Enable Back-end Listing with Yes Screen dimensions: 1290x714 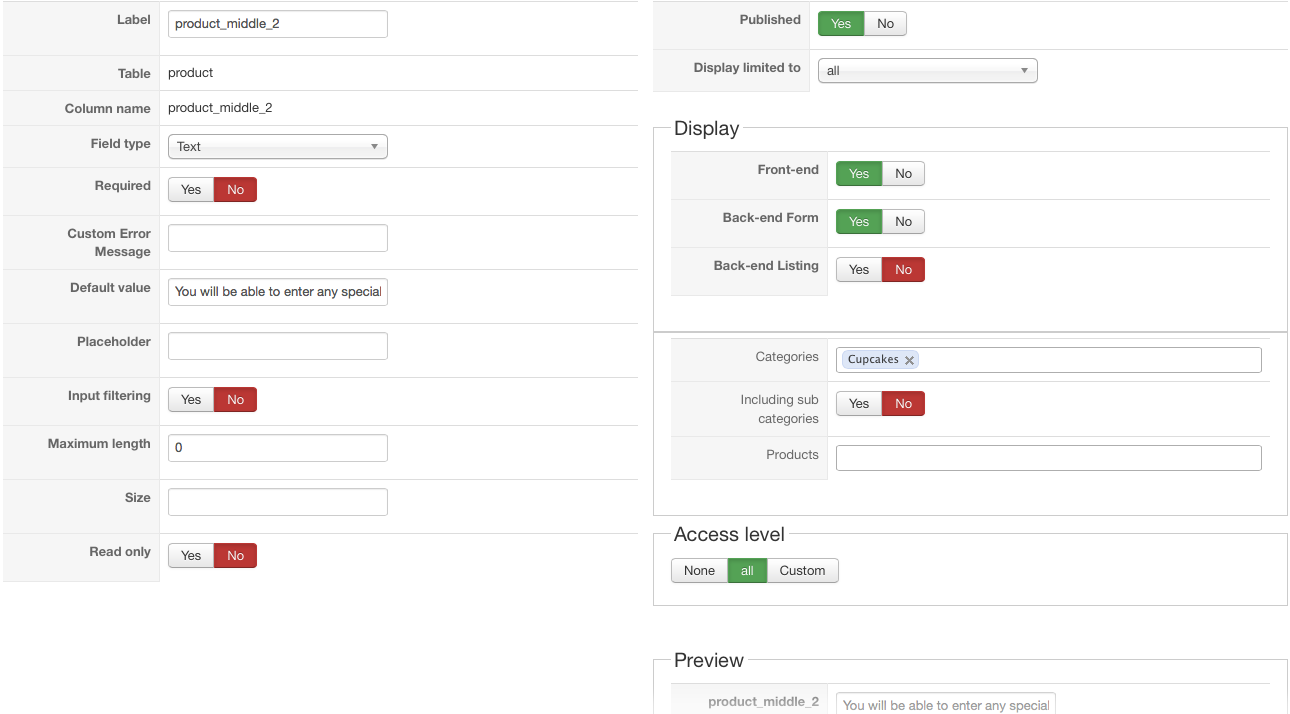pyautogui.click(x=859, y=270)
